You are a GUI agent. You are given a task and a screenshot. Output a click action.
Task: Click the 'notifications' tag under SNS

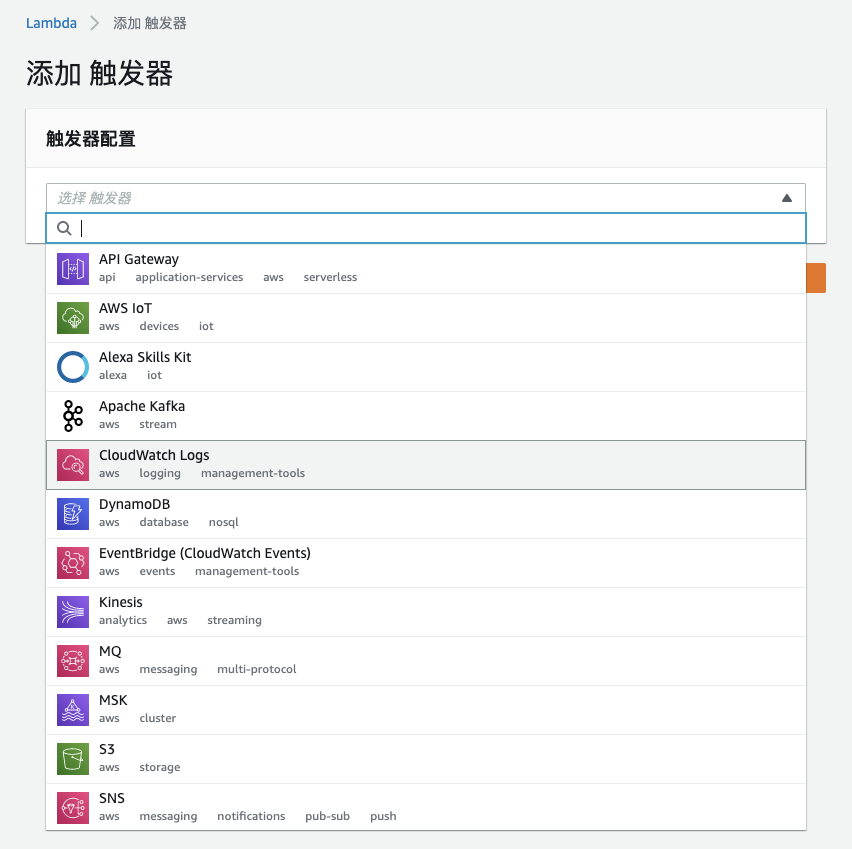coord(251,816)
